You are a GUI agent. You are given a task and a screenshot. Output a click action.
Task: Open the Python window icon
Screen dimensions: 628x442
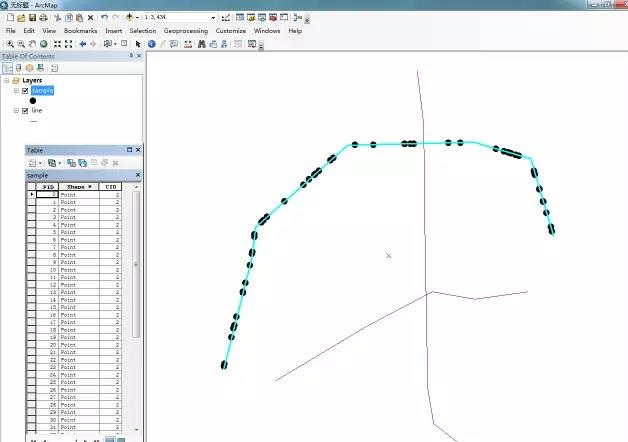coord(284,17)
